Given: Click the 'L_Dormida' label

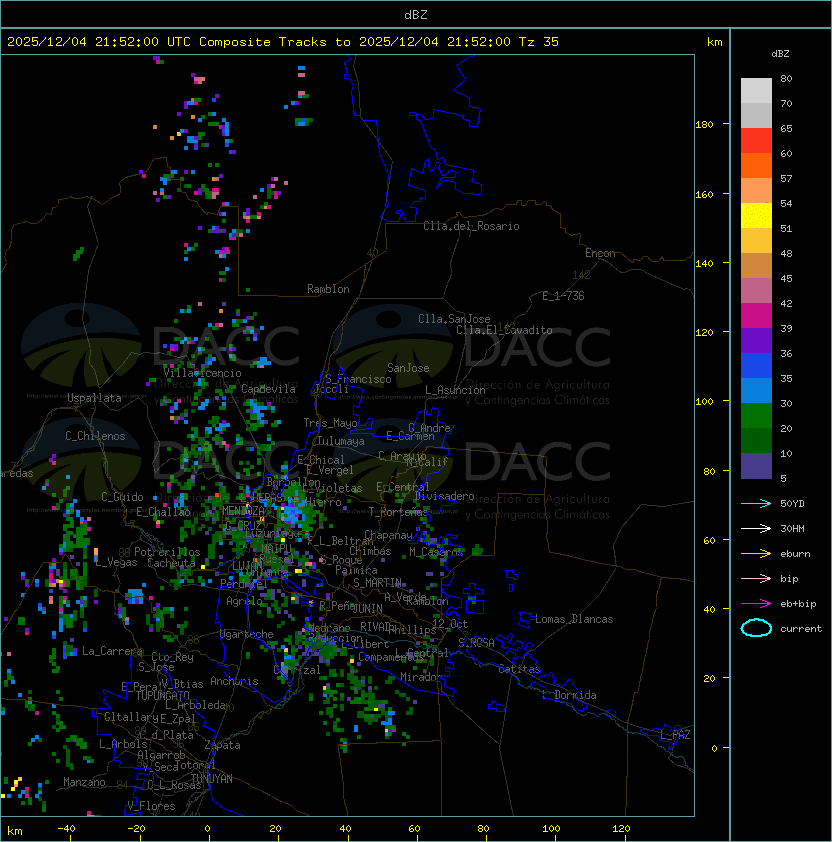Looking at the screenshot, I should pos(569,695).
